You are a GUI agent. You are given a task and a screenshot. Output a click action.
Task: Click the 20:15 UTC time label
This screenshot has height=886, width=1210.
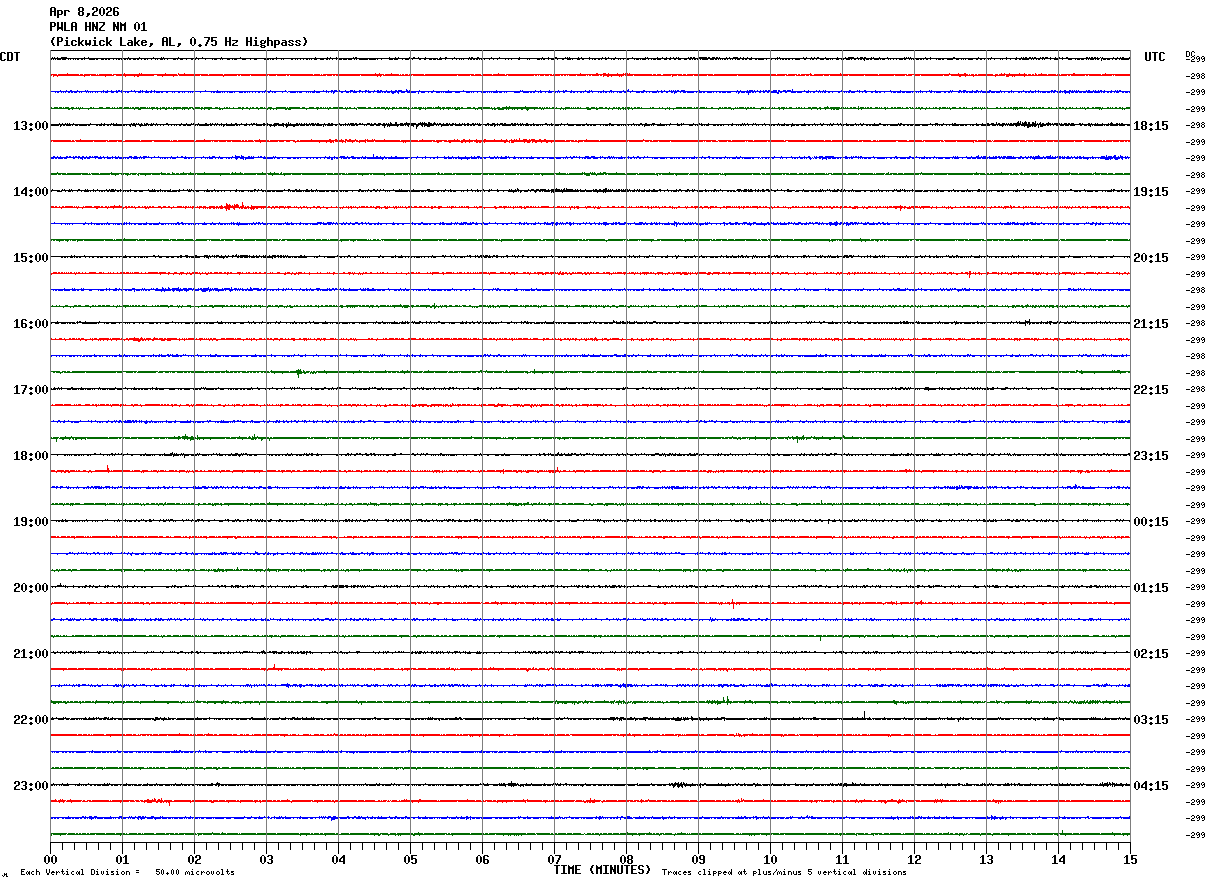pyautogui.click(x=1150, y=258)
